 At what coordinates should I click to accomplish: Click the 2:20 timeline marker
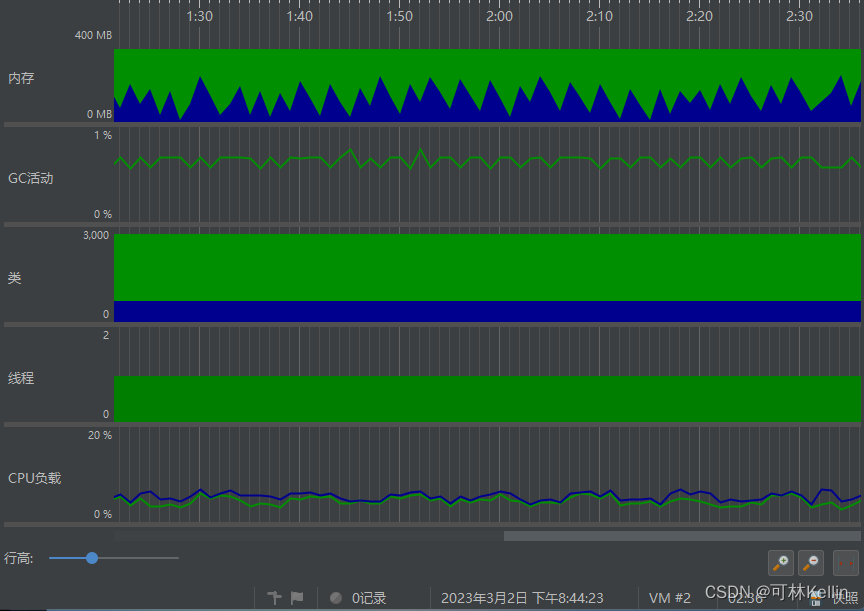(699, 17)
